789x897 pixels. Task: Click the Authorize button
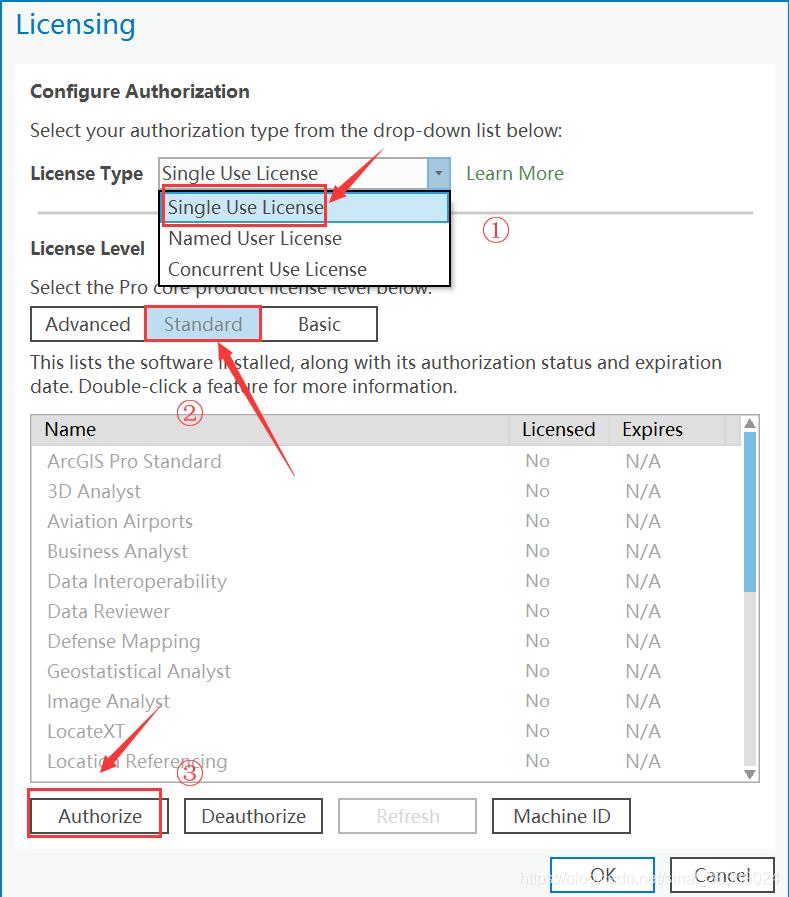[x=100, y=816]
